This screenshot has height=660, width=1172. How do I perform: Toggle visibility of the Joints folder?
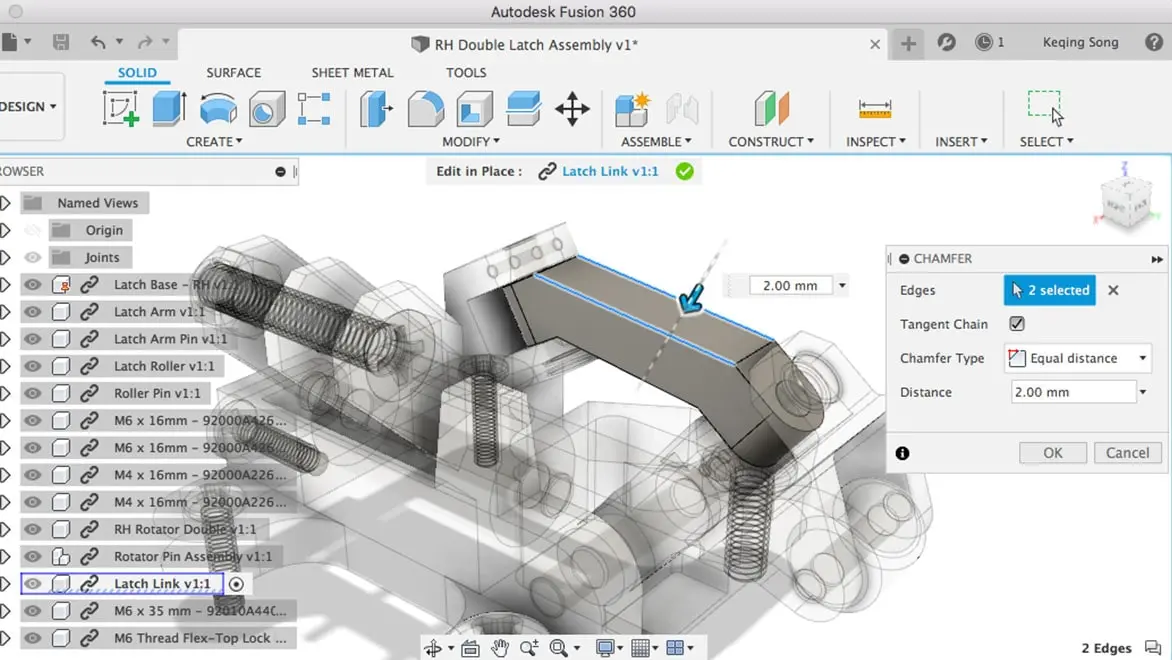coord(32,257)
